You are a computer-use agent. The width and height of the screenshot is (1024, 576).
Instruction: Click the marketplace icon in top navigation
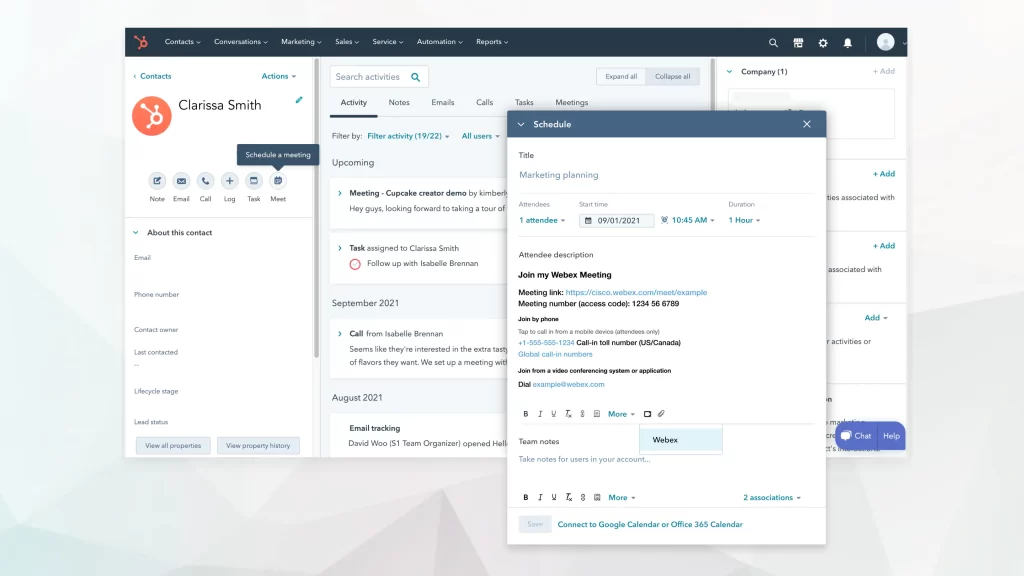(798, 43)
